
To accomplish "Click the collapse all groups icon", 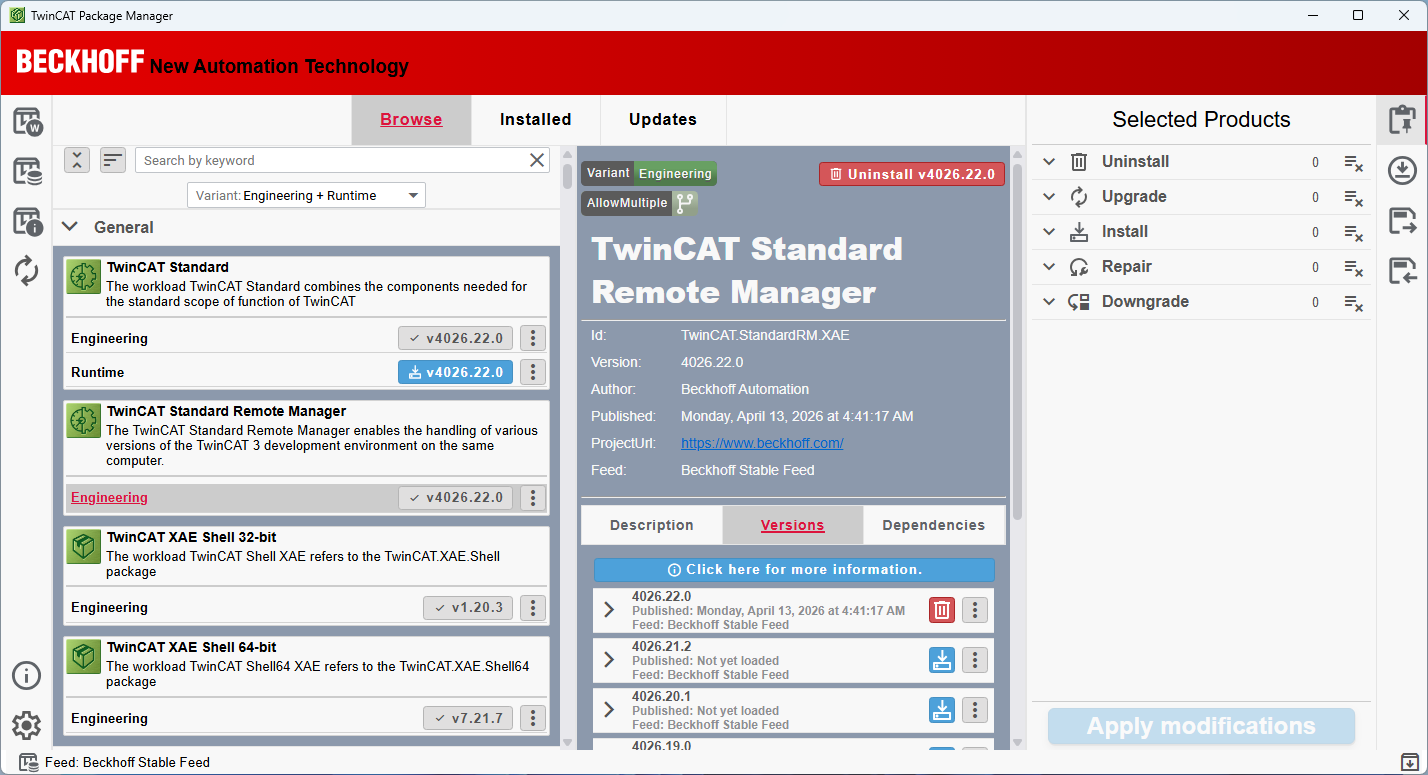I will (x=77, y=160).
